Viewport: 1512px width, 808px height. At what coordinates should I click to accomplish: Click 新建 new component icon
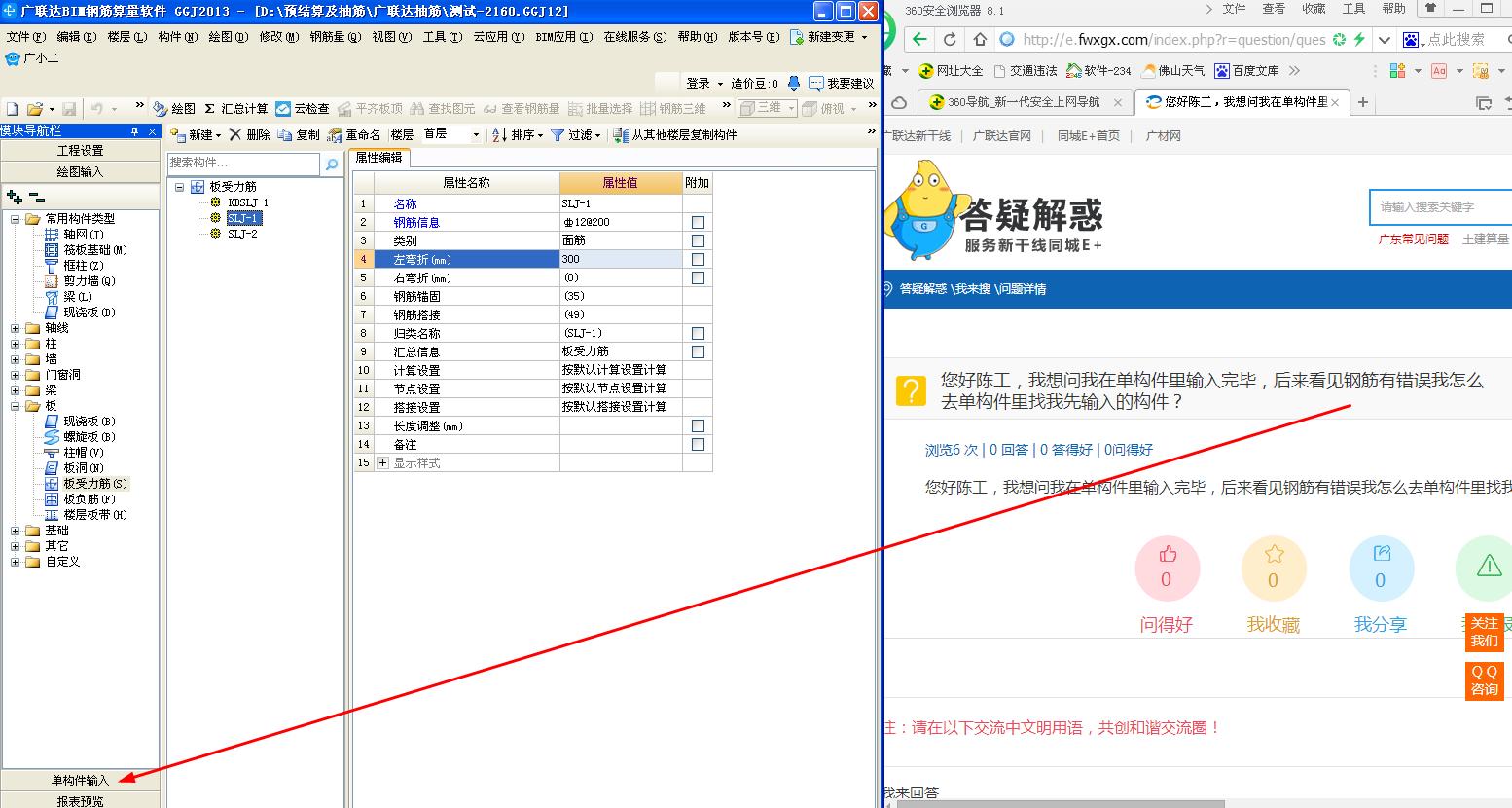195,135
